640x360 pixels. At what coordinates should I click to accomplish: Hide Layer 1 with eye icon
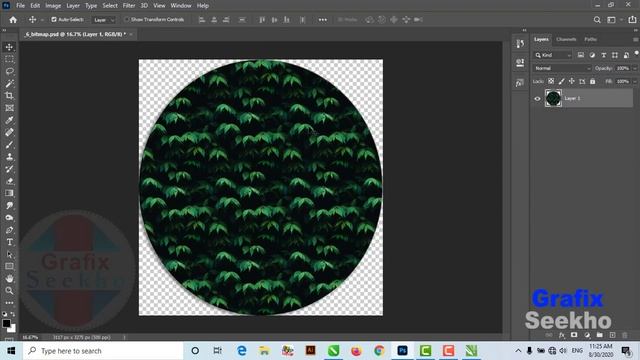(x=537, y=98)
